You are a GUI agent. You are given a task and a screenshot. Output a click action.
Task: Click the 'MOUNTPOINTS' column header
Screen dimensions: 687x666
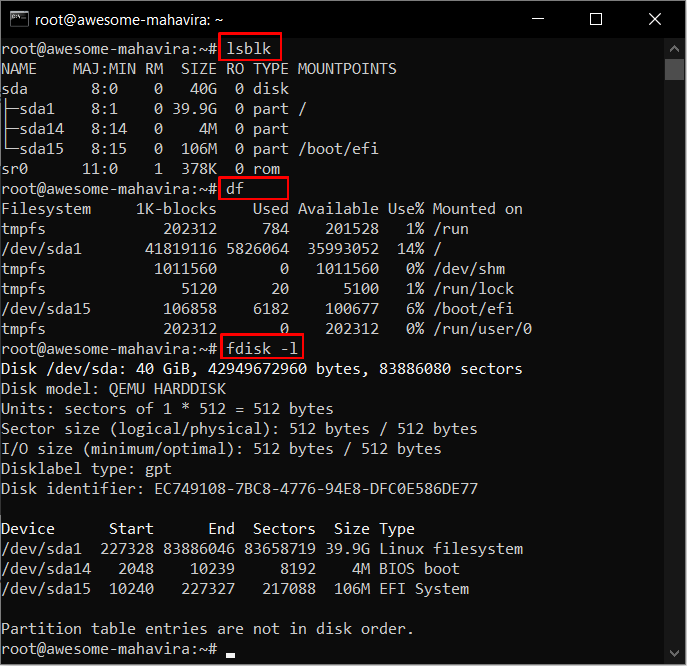[x=347, y=69]
